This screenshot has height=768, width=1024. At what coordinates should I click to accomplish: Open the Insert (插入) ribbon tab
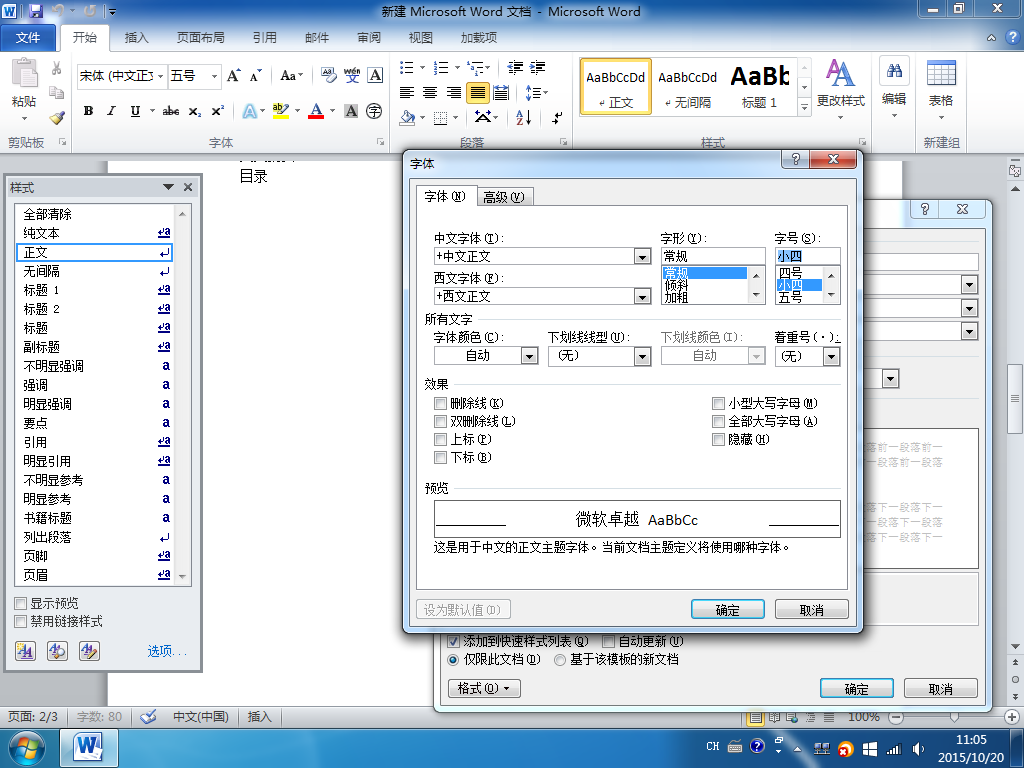tap(136, 38)
